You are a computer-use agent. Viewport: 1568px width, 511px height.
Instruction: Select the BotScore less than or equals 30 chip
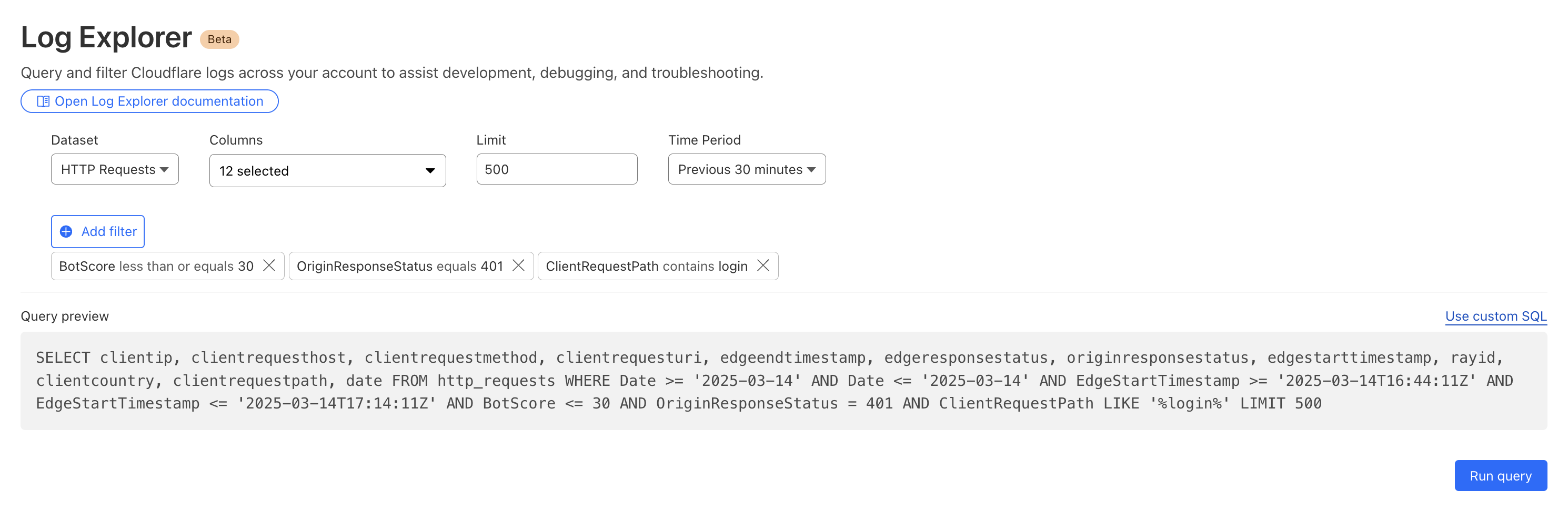[156, 266]
